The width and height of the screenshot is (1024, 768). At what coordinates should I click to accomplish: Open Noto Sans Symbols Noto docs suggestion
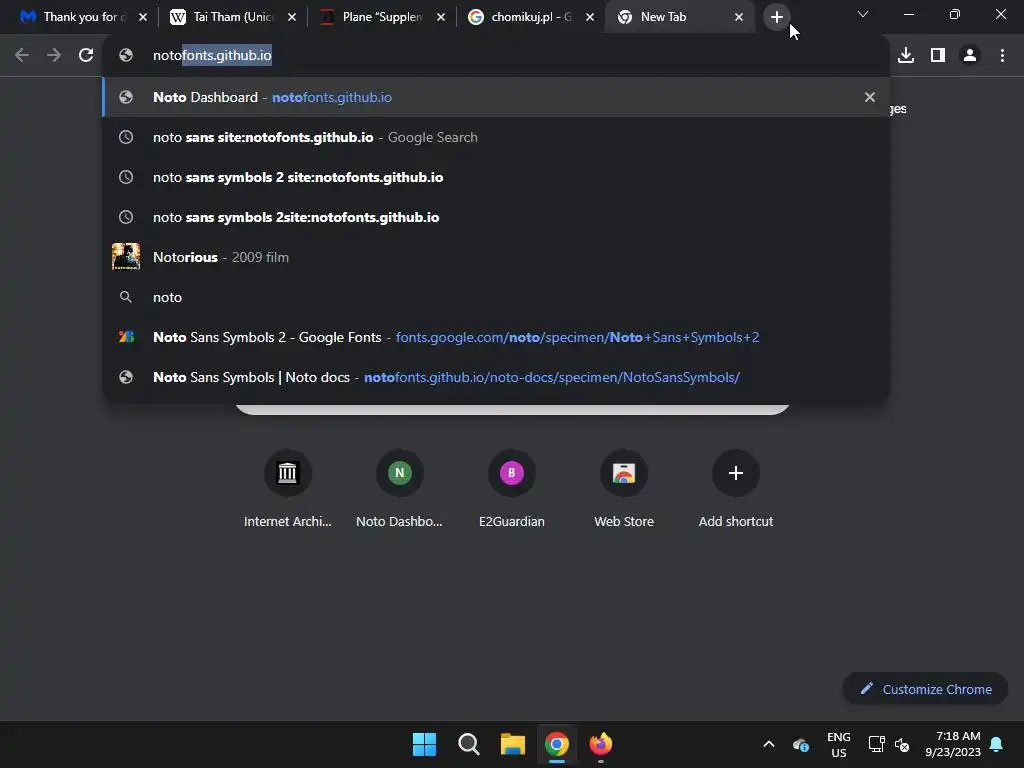click(496, 377)
